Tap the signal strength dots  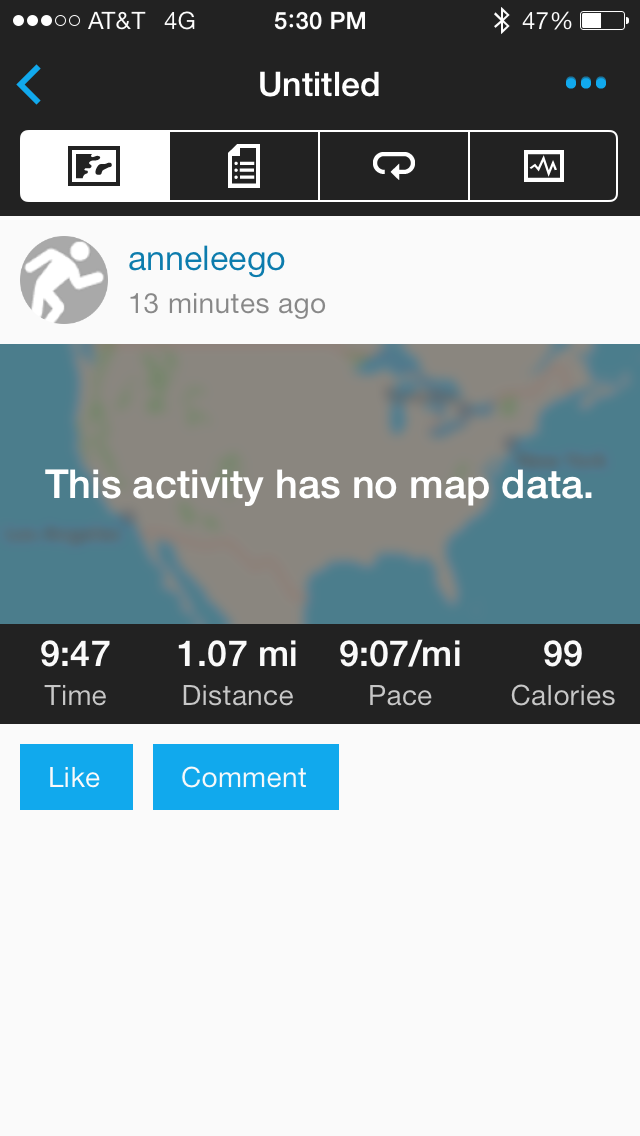pos(46,20)
